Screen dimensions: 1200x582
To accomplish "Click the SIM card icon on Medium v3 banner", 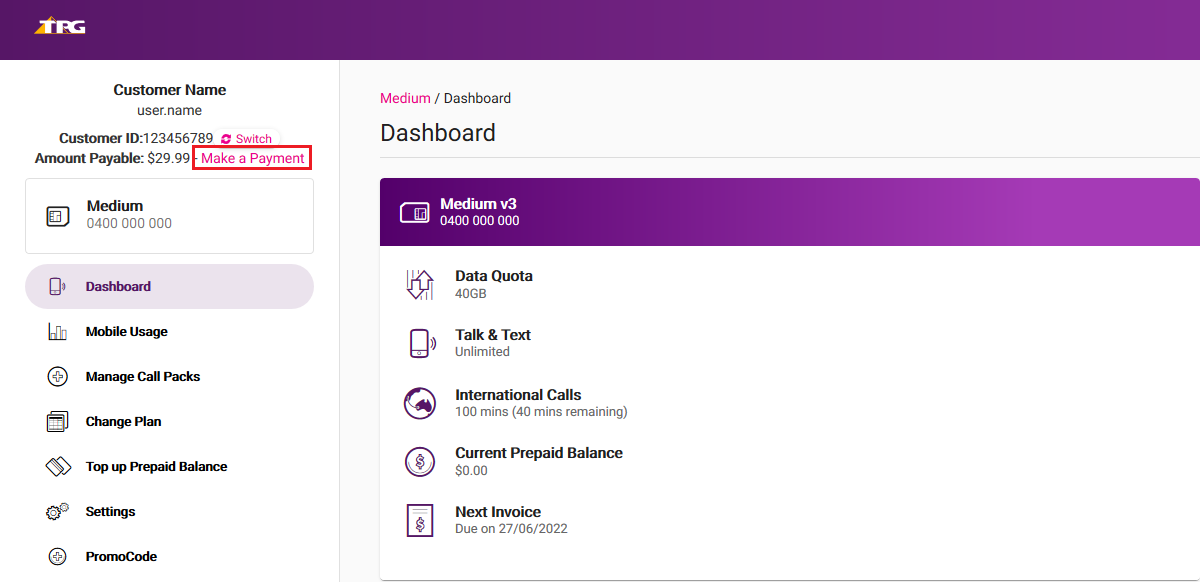I will pyautogui.click(x=414, y=212).
